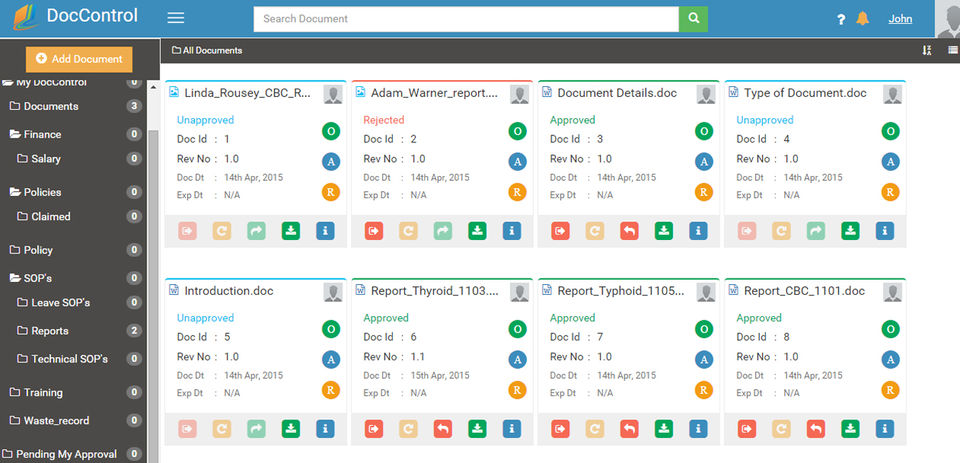Check out Document Details.doc

[560, 231]
